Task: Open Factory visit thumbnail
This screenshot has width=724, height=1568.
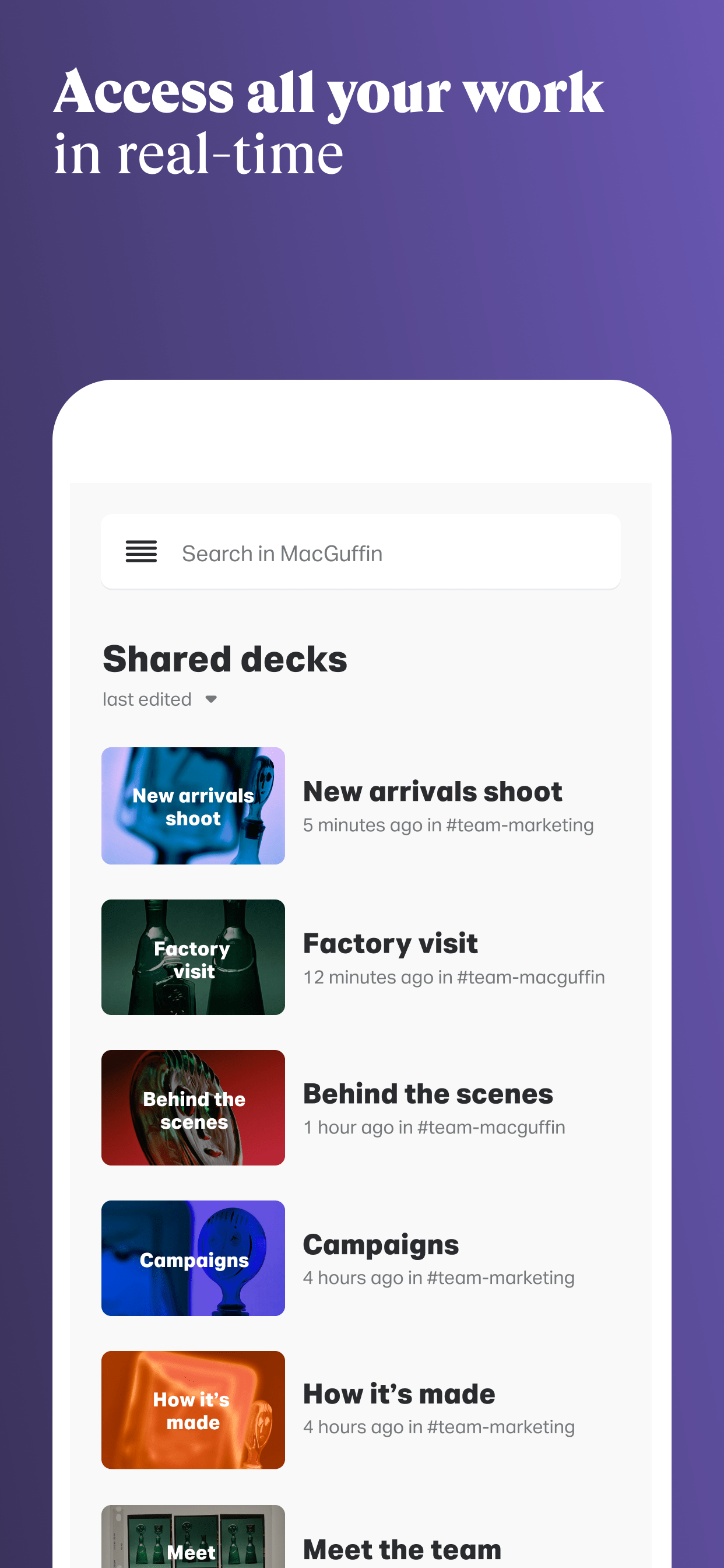Action: (x=193, y=957)
